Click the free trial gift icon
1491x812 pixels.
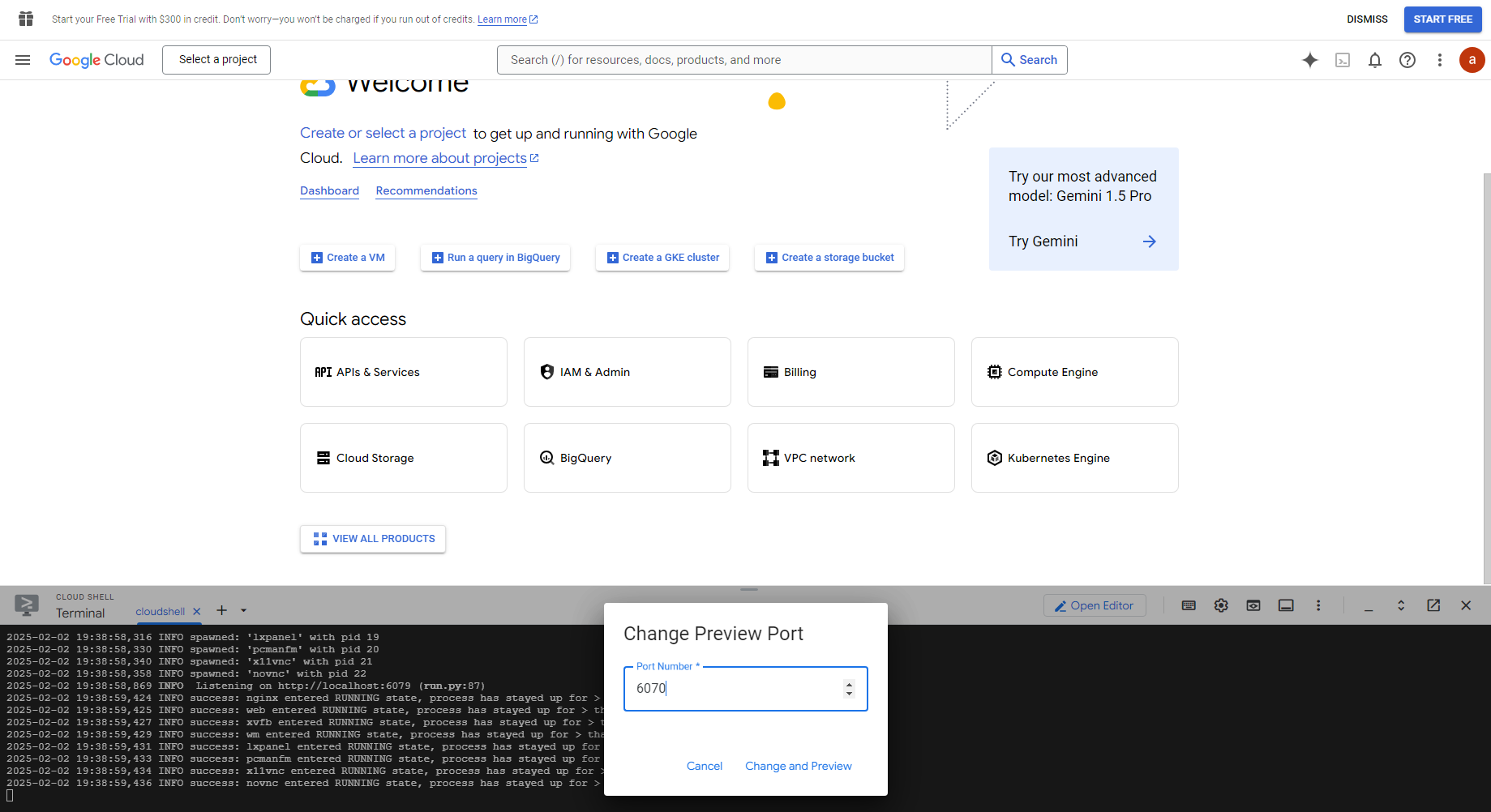pos(26,19)
